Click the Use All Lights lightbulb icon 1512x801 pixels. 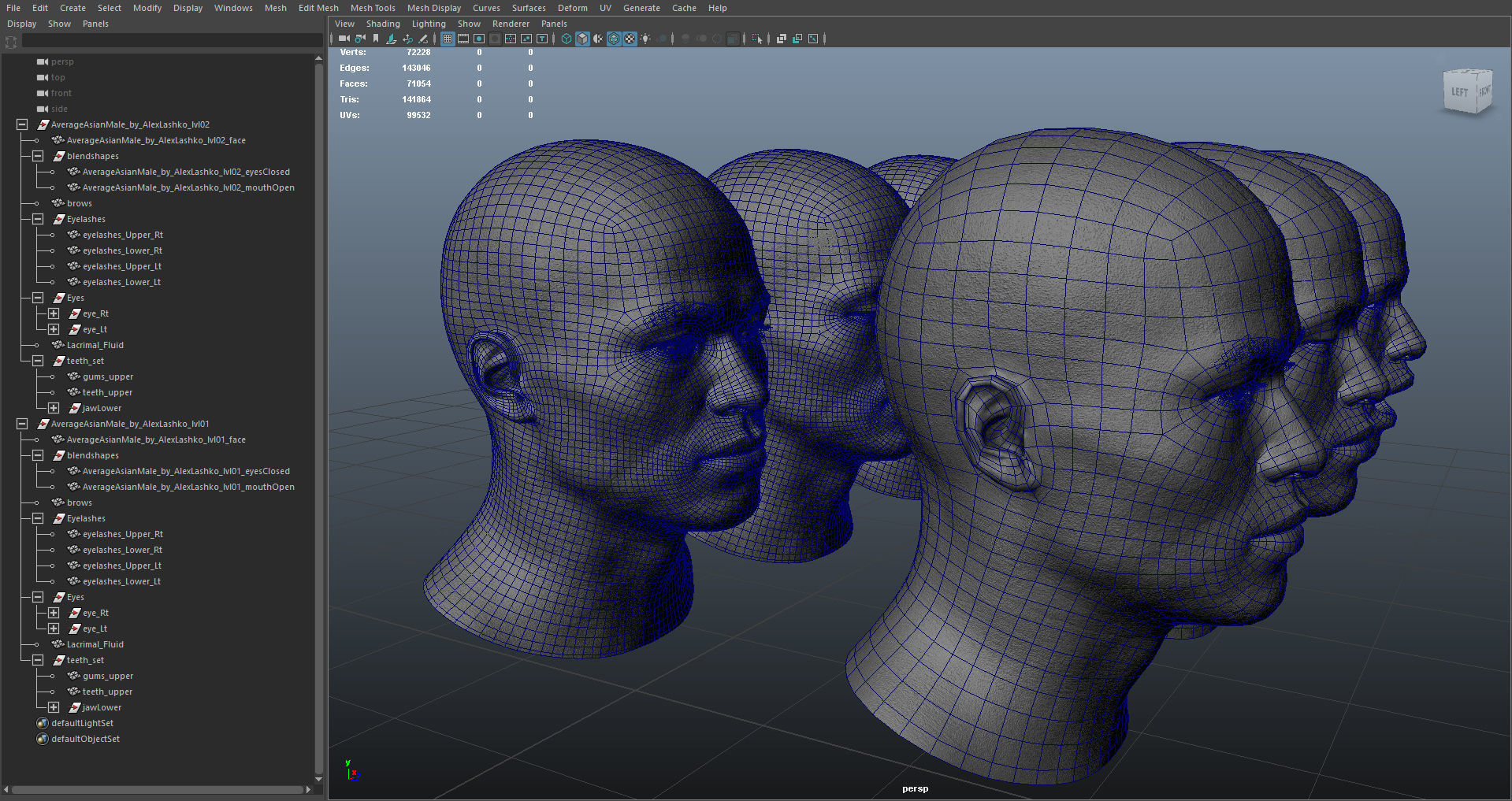[645, 39]
